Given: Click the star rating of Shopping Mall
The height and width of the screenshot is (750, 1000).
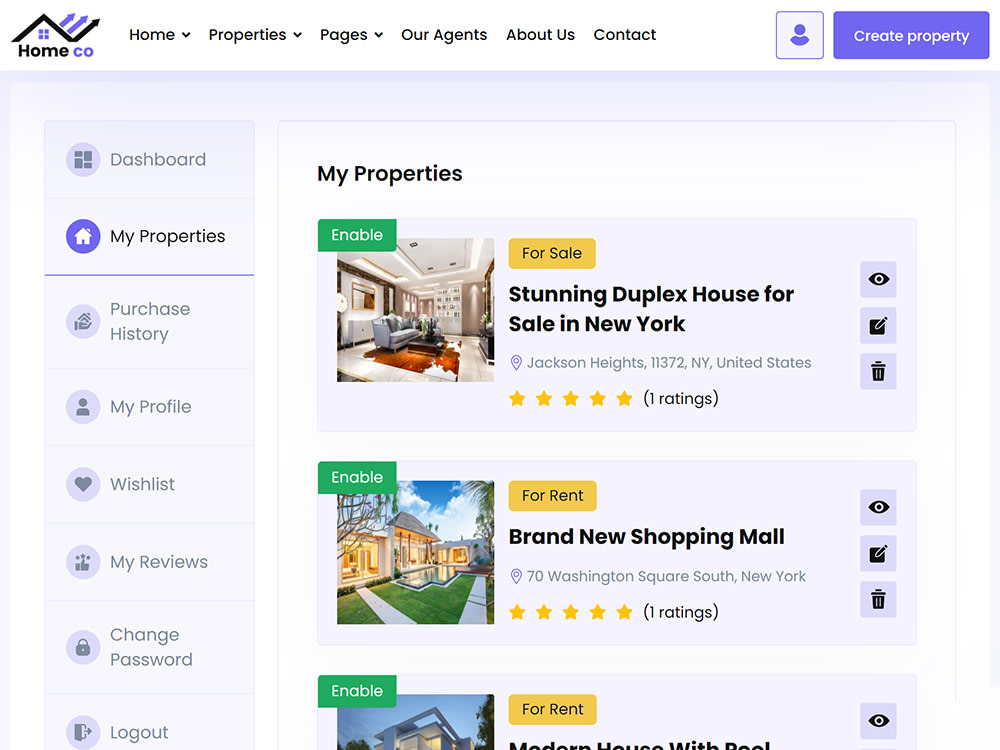Looking at the screenshot, I should click(571, 612).
